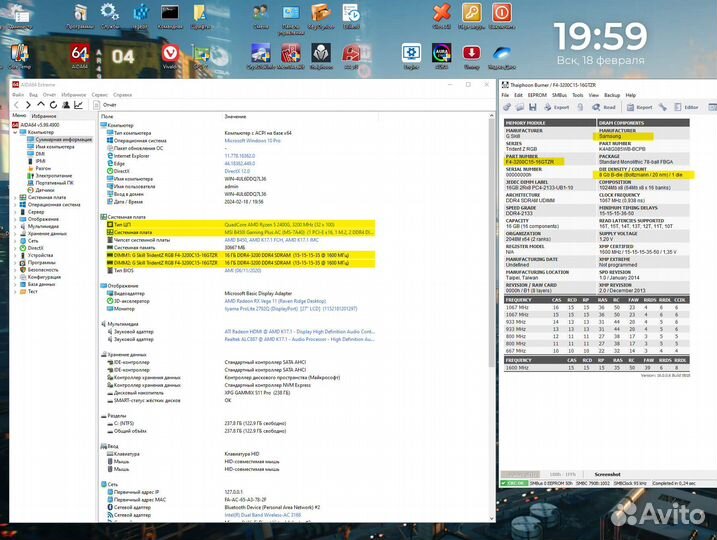Image resolution: width=717 pixels, height=540 pixels.
Task: Open the Справка menu in AIDA64
Action: (123, 95)
